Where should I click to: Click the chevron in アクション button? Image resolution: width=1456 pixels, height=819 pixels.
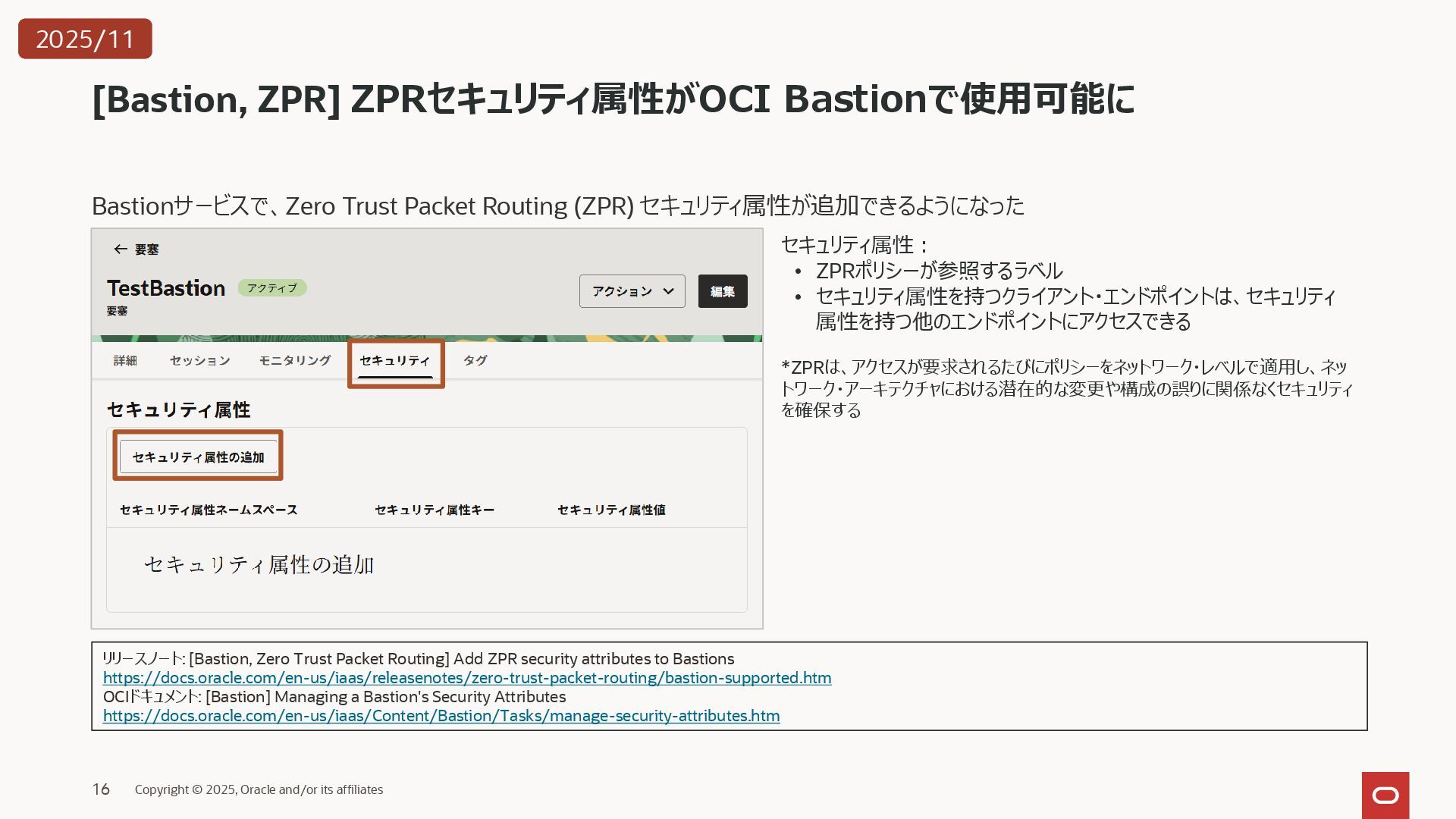(668, 291)
